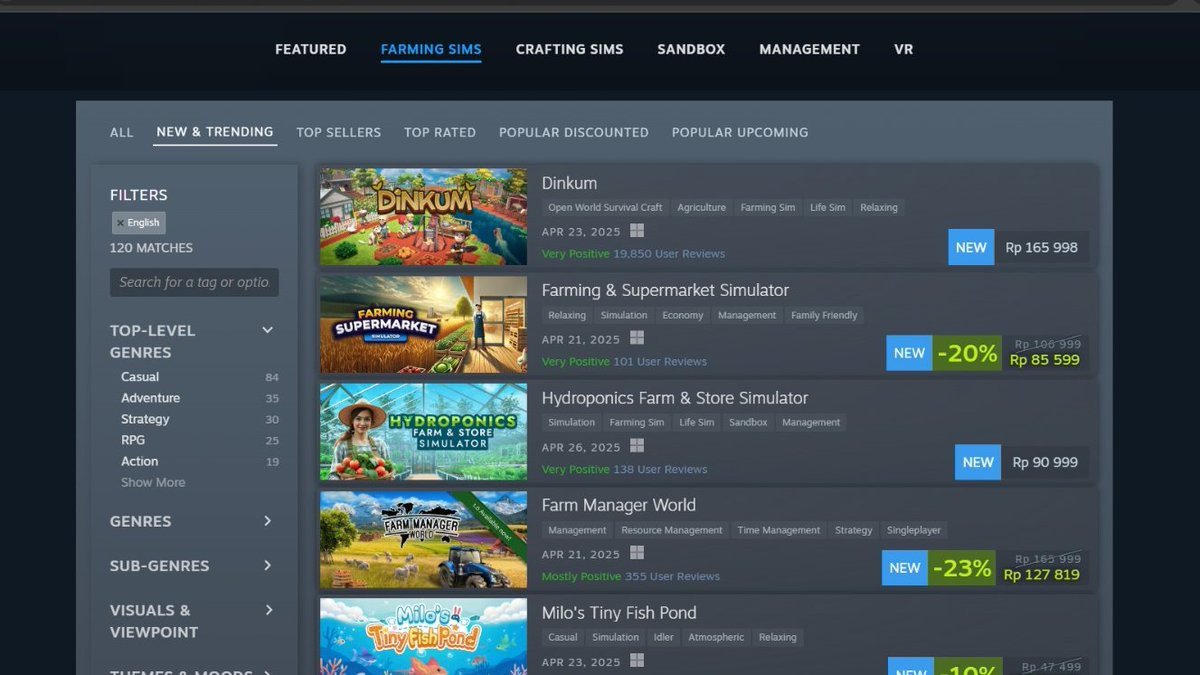Click Windows platform icon for Dinkum
Image resolution: width=1200 pixels, height=675 pixels.
(x=637, y=231)
